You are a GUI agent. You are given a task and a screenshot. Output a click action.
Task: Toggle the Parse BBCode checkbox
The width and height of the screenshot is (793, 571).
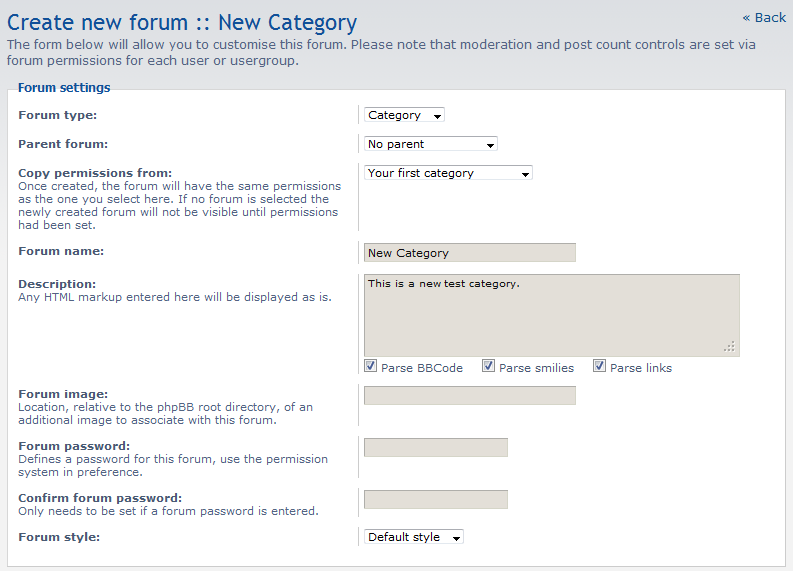(x=370, y=366)
